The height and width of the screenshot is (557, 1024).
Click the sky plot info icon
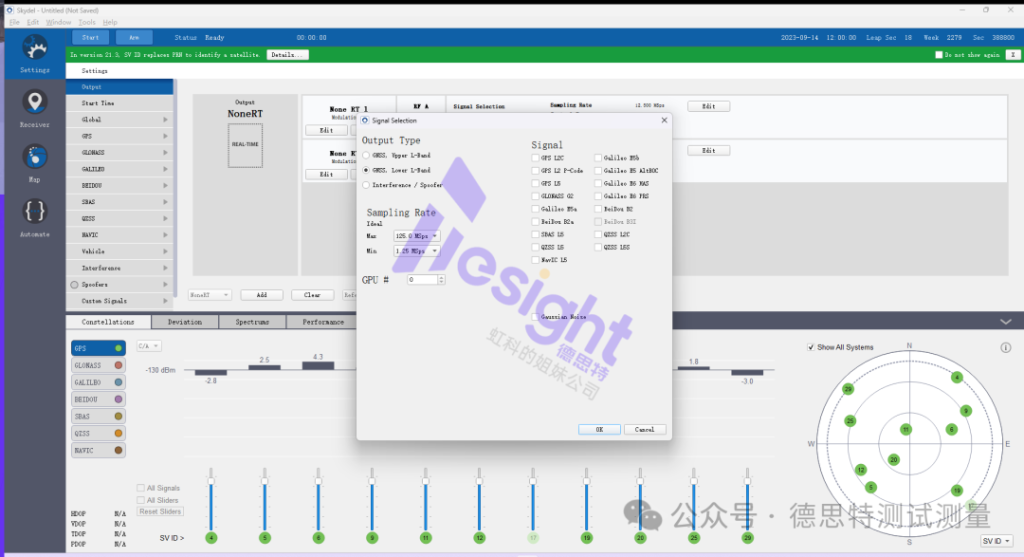(x=1006, y=347)
